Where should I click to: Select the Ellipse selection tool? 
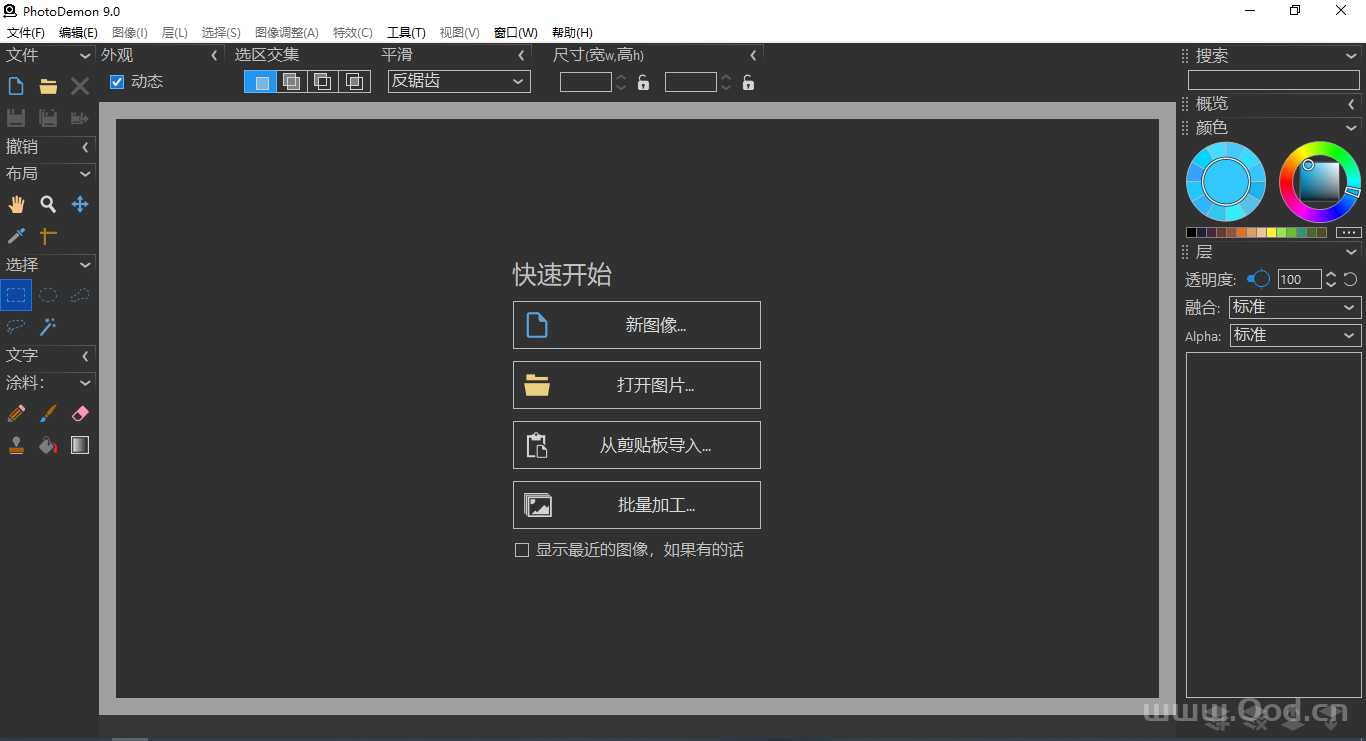pyautogui.click(x=48, y=295)
